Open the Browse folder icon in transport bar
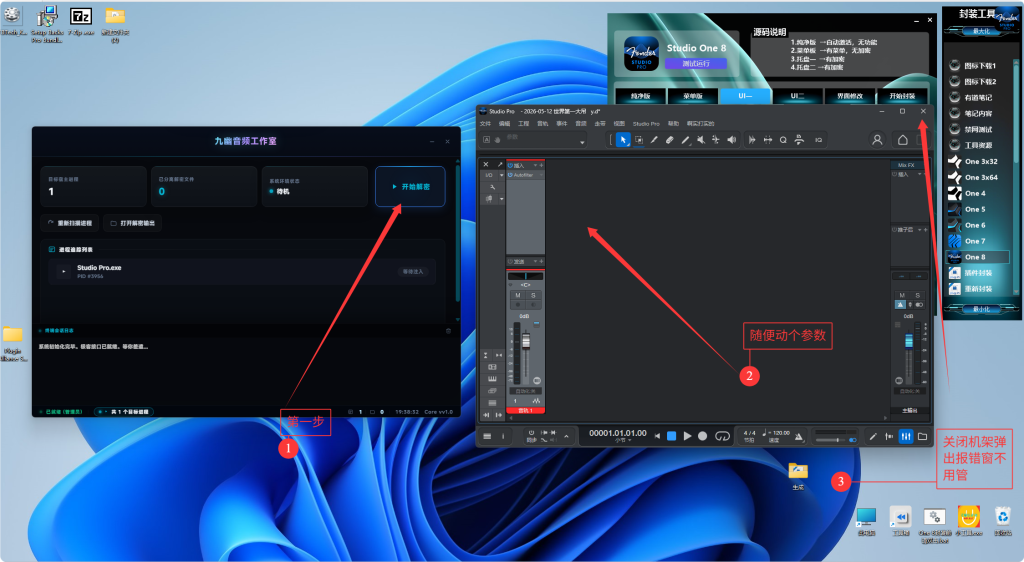Viewport: 1024px width, 562px height. (x=922, y=436)
